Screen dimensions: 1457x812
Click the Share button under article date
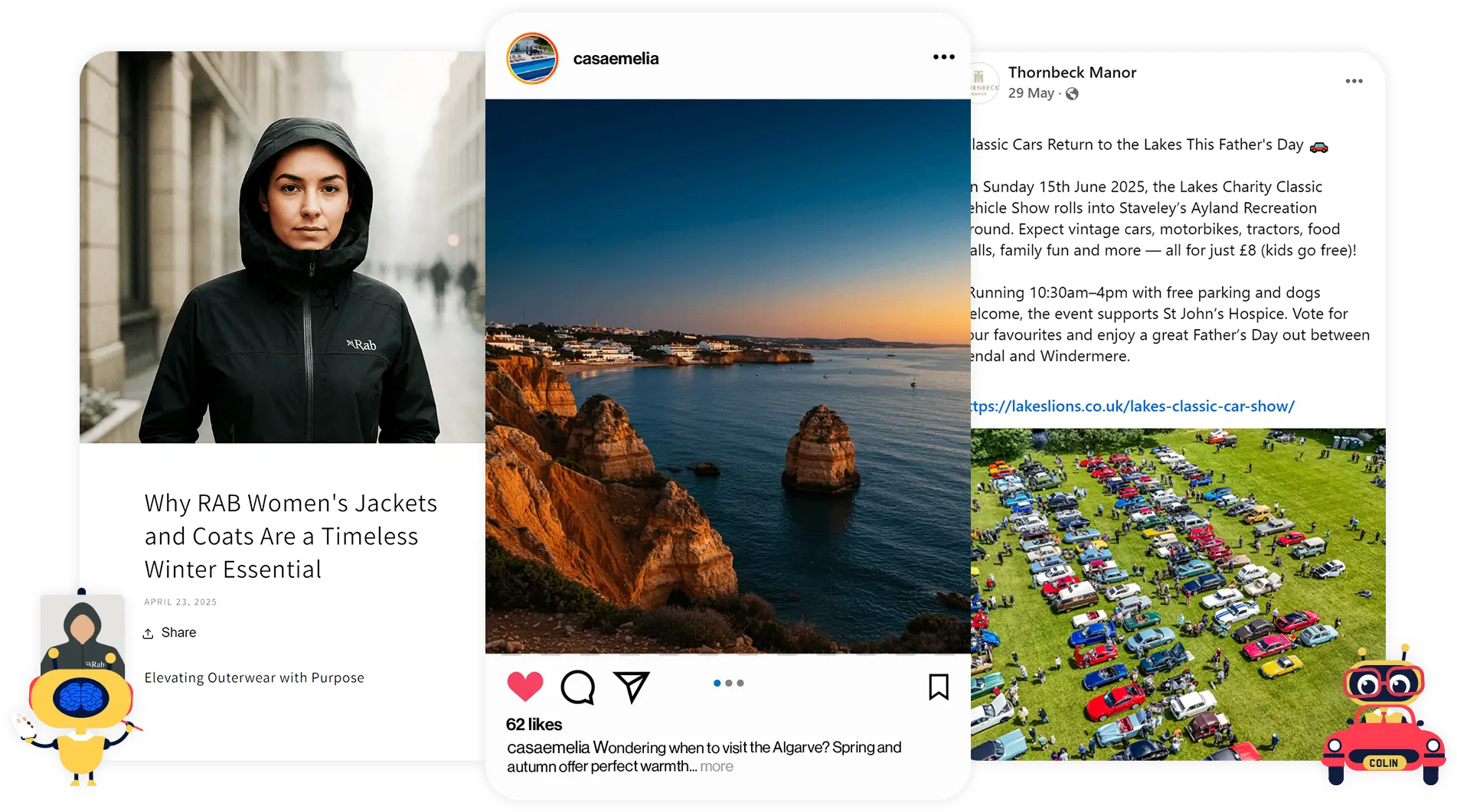coord(169,633)
